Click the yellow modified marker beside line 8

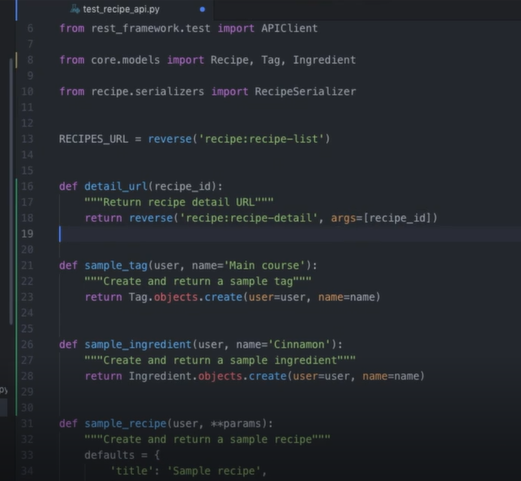16,60
